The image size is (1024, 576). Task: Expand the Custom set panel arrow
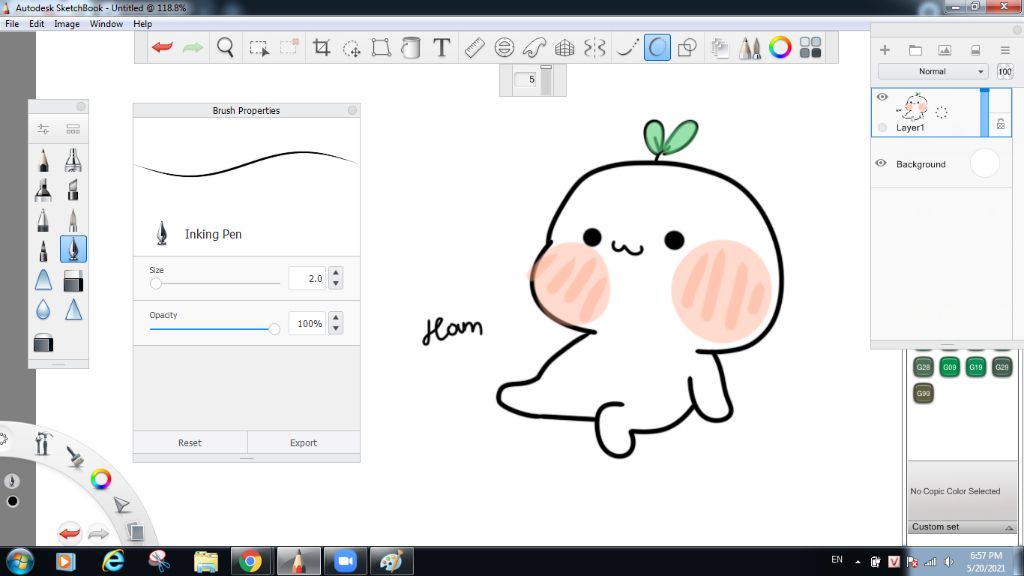(1009, 528)
